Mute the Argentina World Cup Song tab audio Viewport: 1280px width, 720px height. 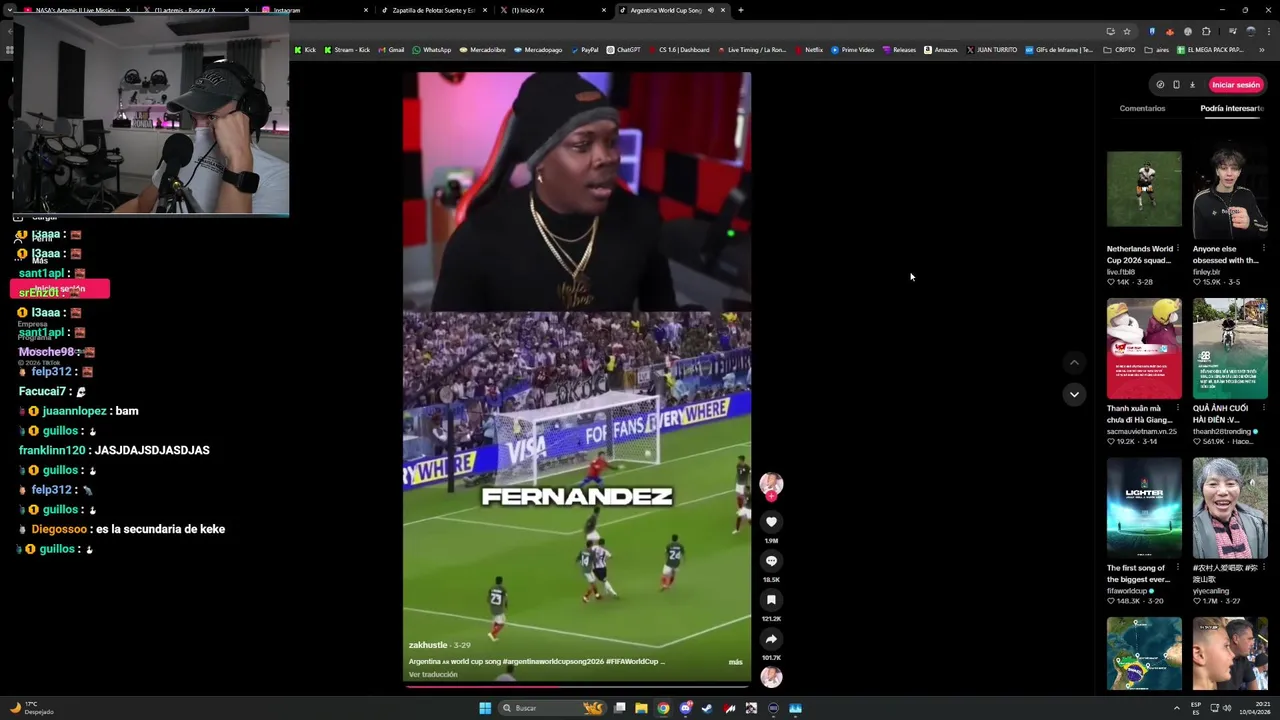(x=711, y=10)
